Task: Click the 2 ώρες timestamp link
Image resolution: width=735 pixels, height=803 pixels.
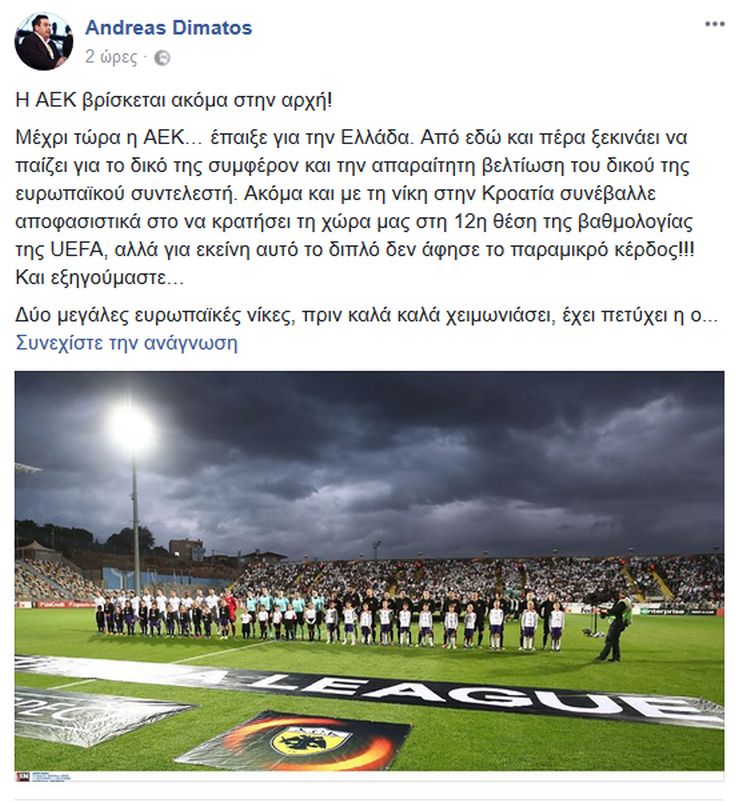Action: pyautogui.click(x=111, y=57)
